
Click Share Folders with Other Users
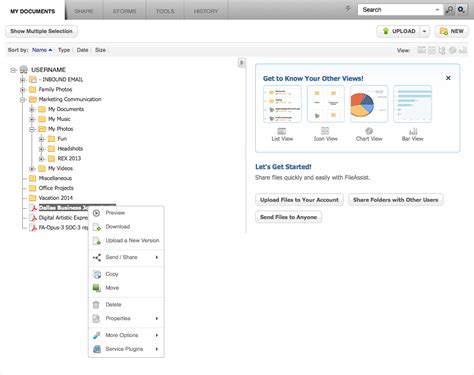pyautogui.click(x=396, y=200)
